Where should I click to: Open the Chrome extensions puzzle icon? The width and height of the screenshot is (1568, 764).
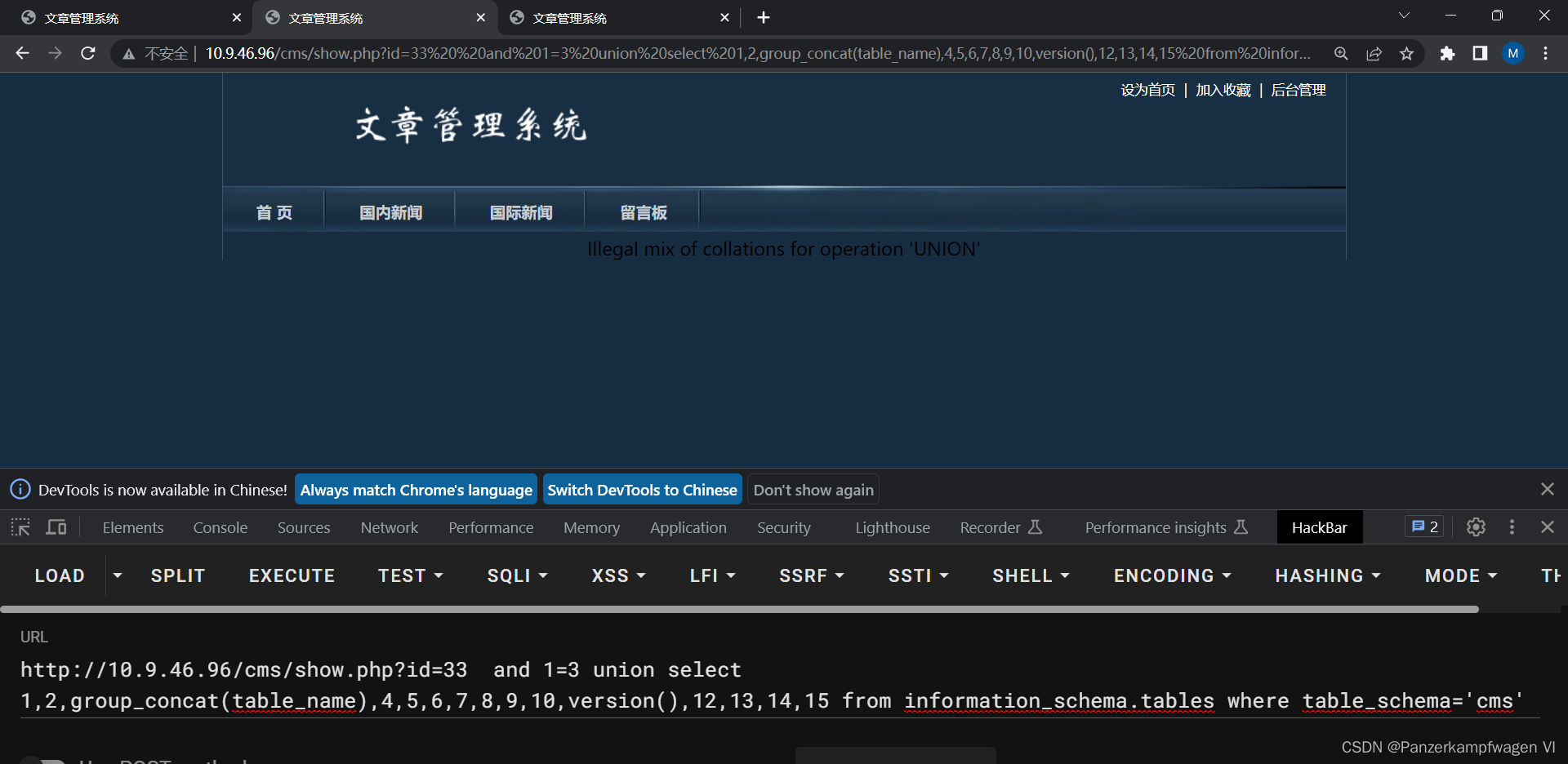(x=1447, y=53)
